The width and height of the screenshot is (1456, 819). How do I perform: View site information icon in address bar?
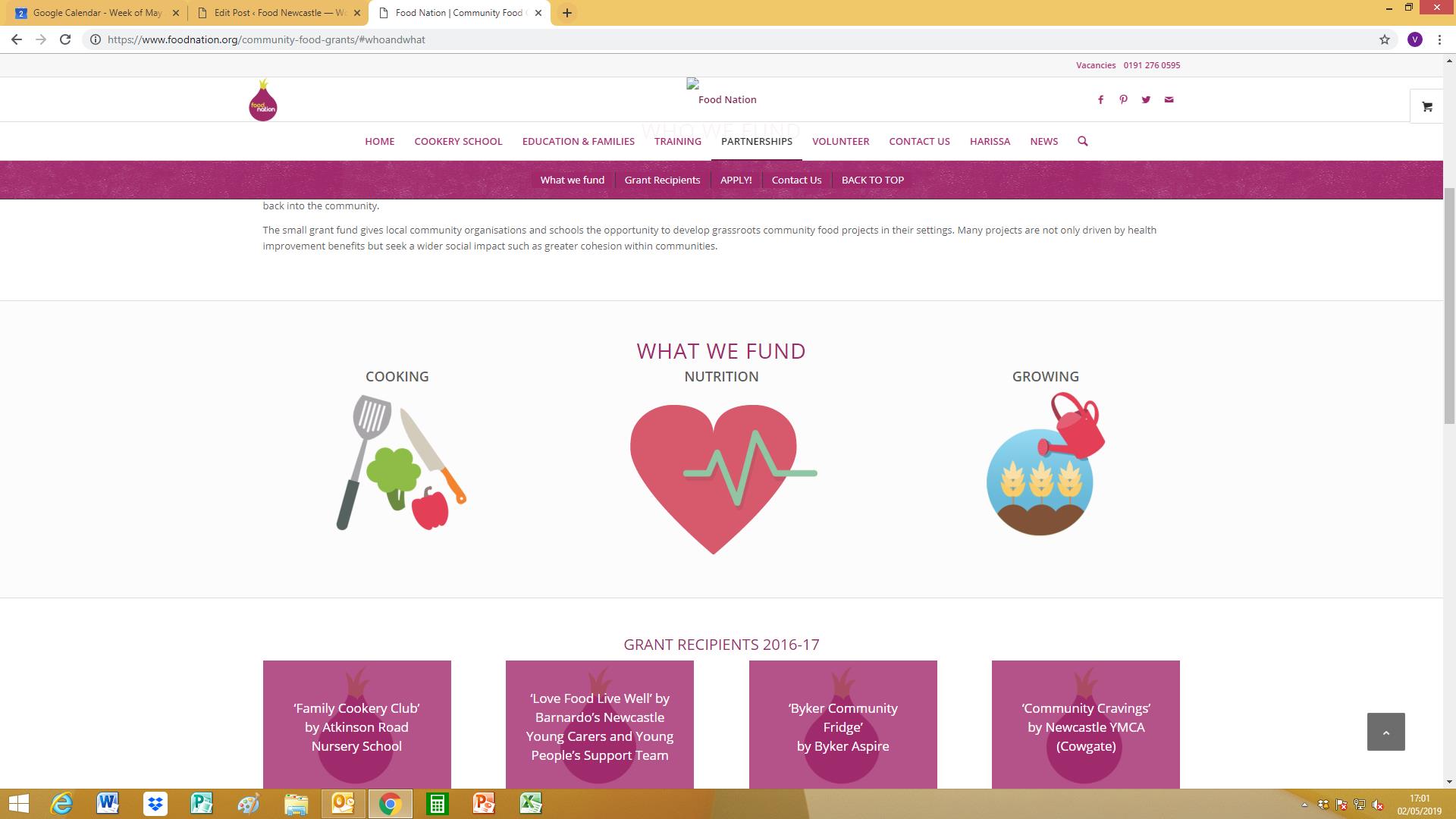96,39
